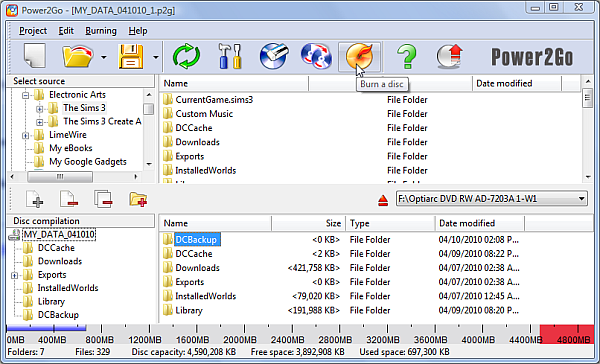The width and height of the screenshot is (600, 364).
Task: Click the source tree horizontal scrollbar thumb
Action: pos(60,176)
